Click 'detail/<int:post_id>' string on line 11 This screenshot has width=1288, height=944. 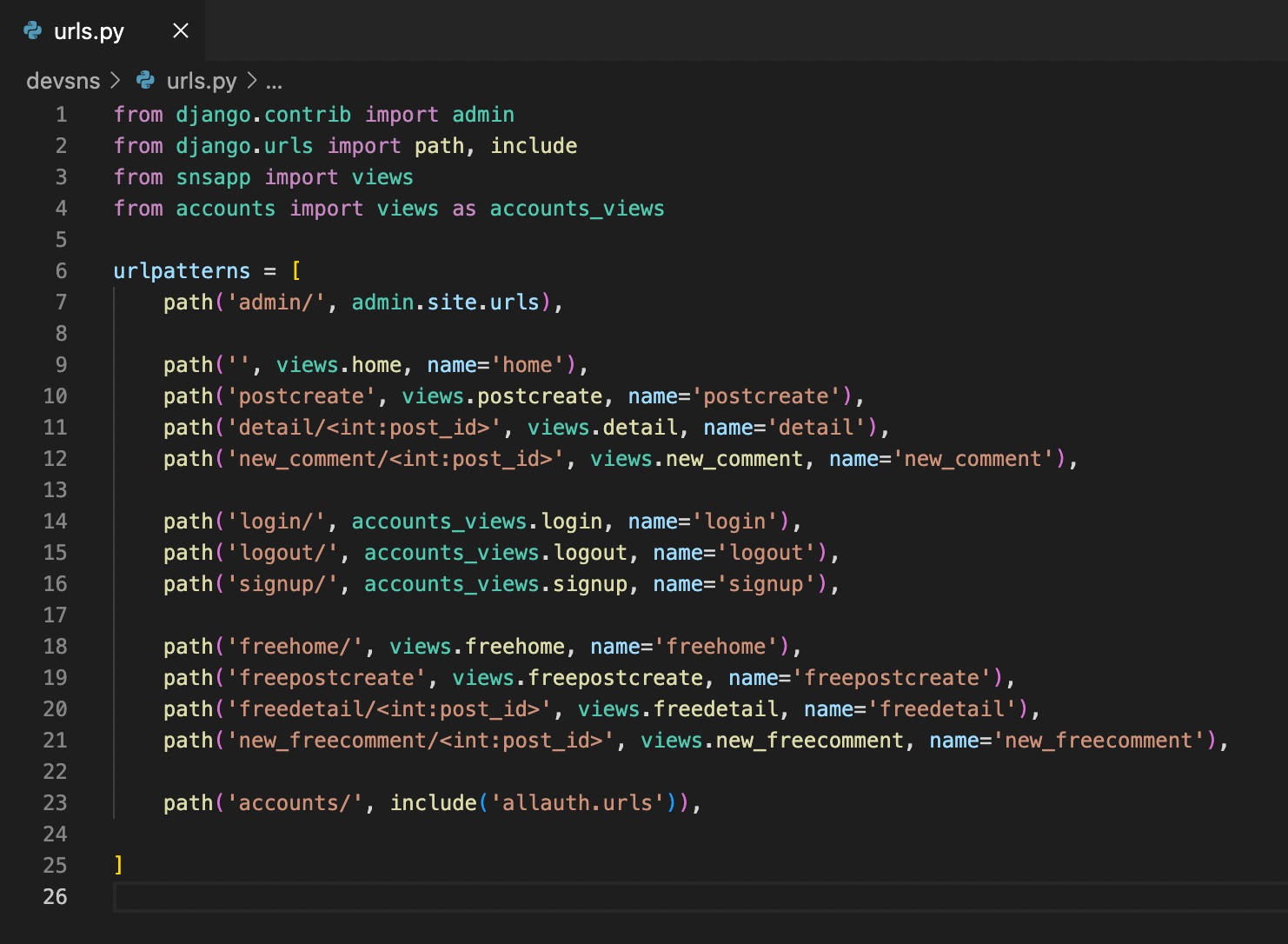(364, 428)
